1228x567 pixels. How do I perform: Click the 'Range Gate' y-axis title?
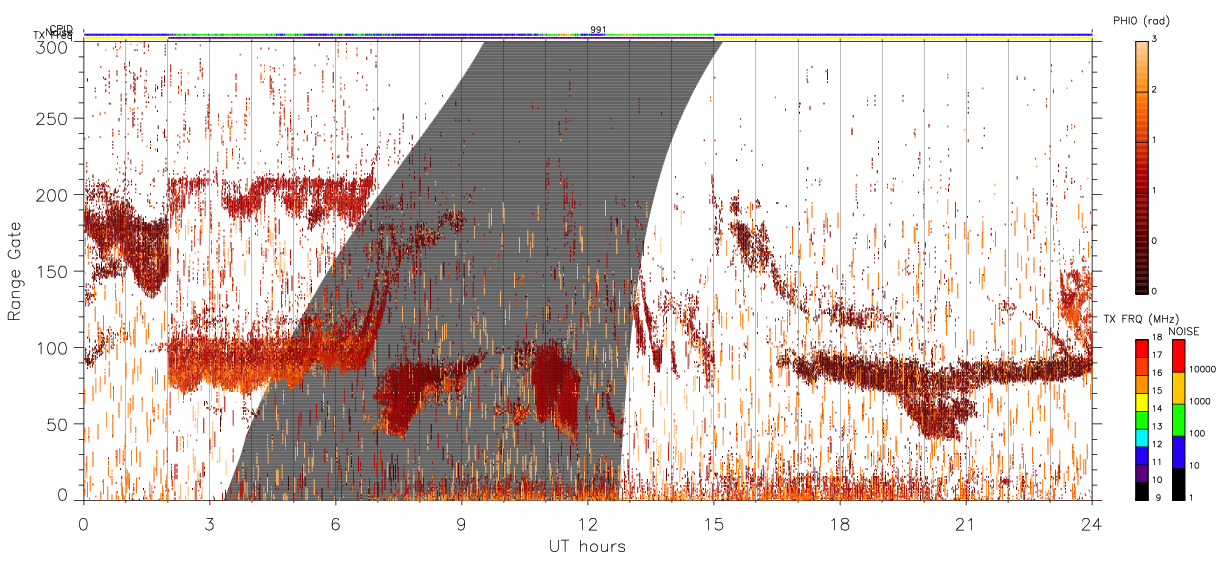click(16, 271)
